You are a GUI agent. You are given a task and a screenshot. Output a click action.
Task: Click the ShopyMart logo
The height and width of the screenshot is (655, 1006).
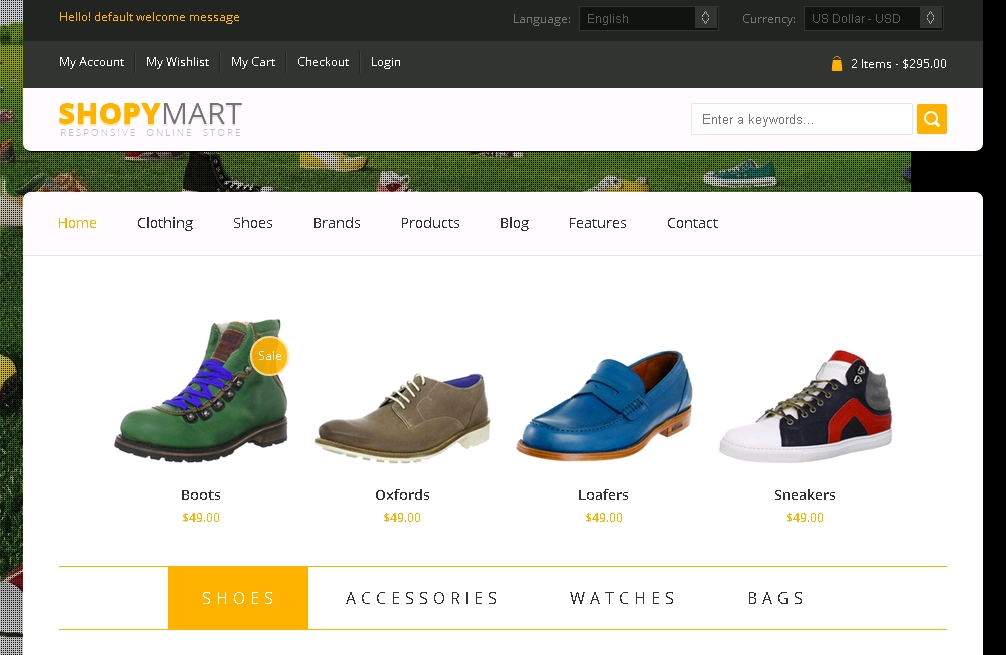coord(150,118)
